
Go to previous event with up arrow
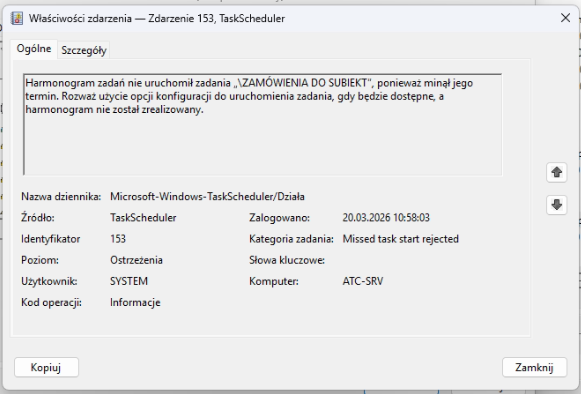557,172
